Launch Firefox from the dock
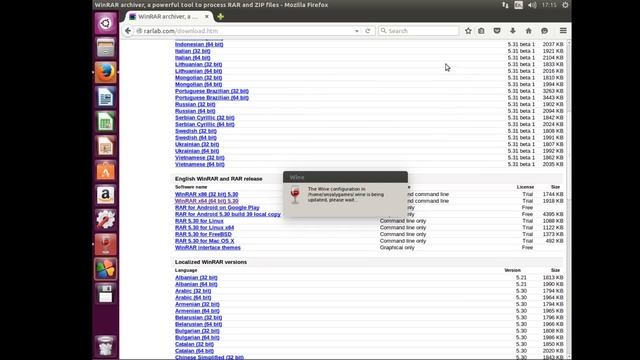This screenshot has height=360, width=640. (x=106, y=72)
